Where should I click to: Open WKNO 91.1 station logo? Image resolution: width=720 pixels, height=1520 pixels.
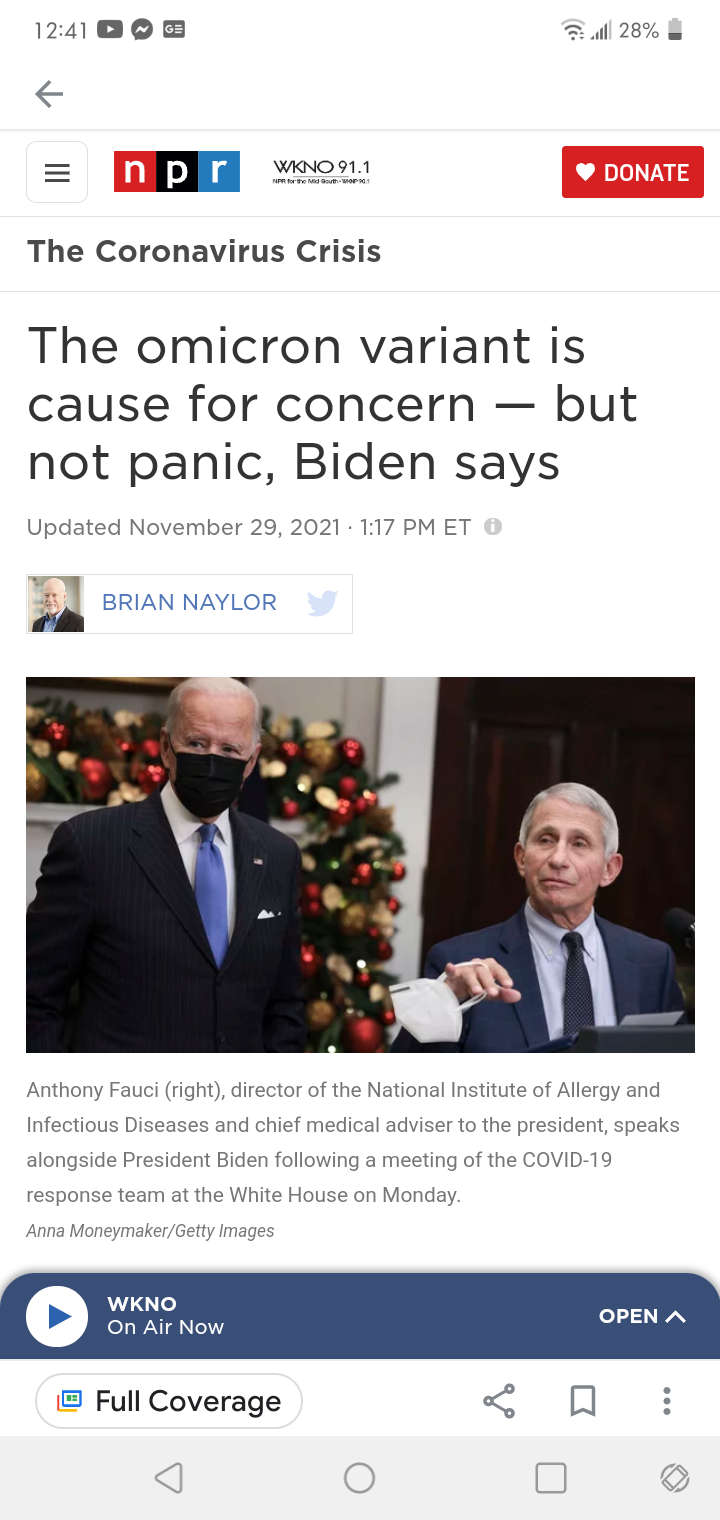[x=321, y=171]
